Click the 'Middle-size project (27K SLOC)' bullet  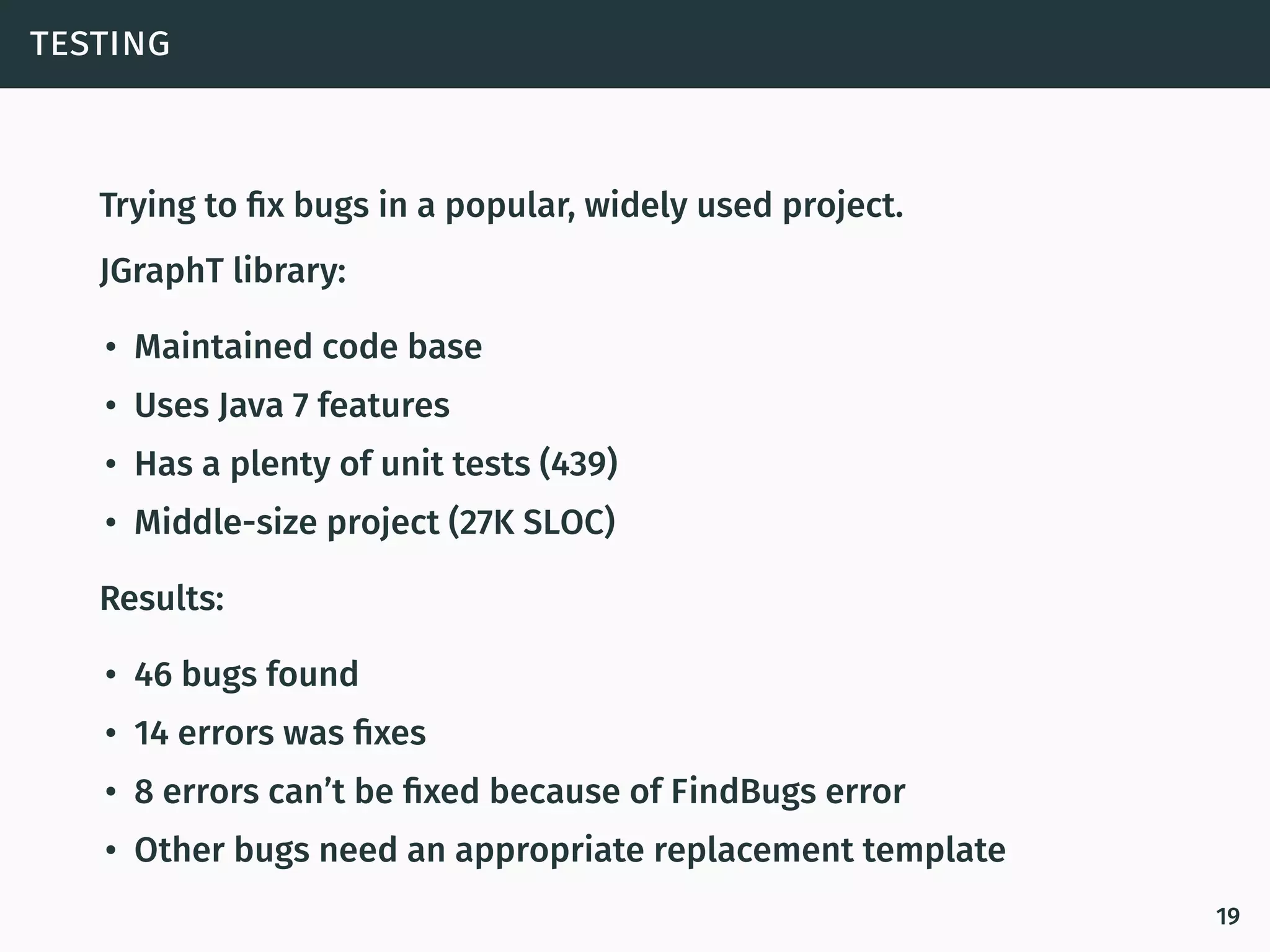[375, 522]
